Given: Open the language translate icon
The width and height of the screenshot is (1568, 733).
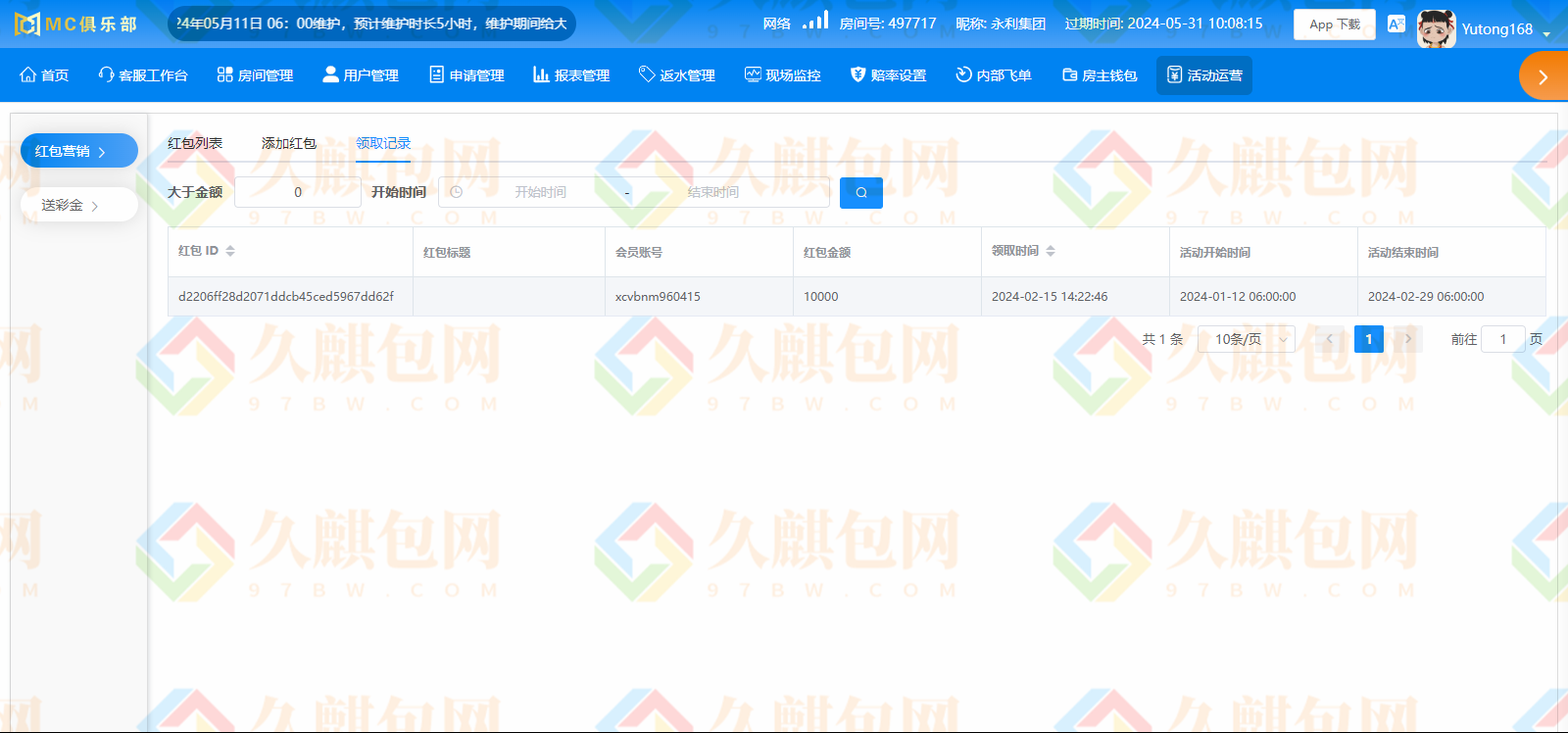Looking at the screenshot, I should pyautogui.click(x=1396, y=24).
